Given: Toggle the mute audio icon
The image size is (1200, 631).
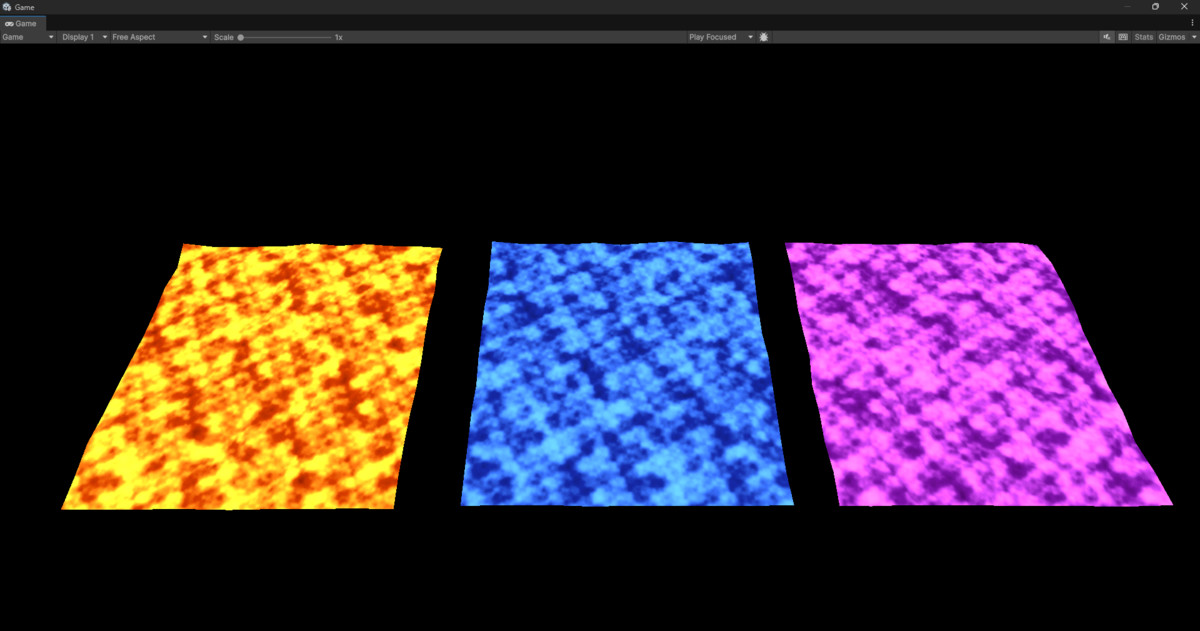Looking at the screenshot, I should (1107, 37).
